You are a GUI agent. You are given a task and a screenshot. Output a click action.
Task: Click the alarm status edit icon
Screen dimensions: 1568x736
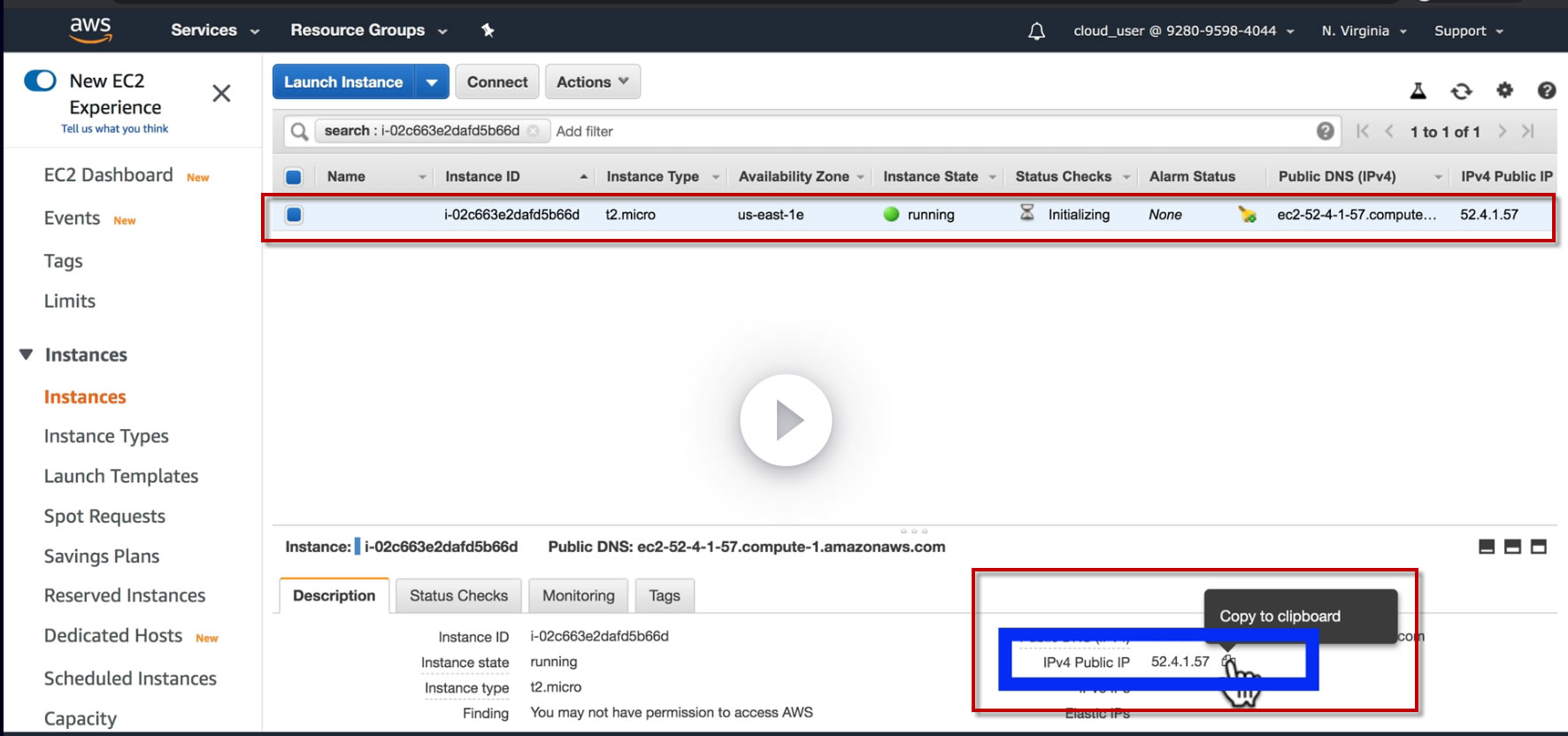tap(1247, 214)
